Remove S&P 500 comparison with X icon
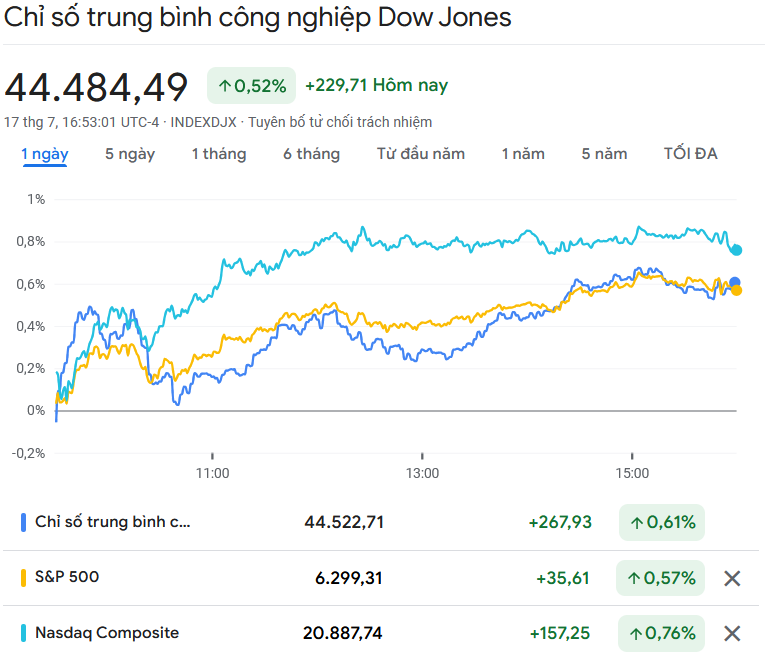Image resolution: width=765 pixels, height=657 pixels. [732, 578]
